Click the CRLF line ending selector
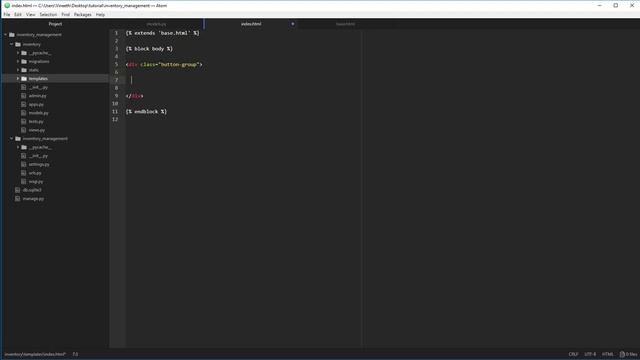 click(x=573, y=354)
